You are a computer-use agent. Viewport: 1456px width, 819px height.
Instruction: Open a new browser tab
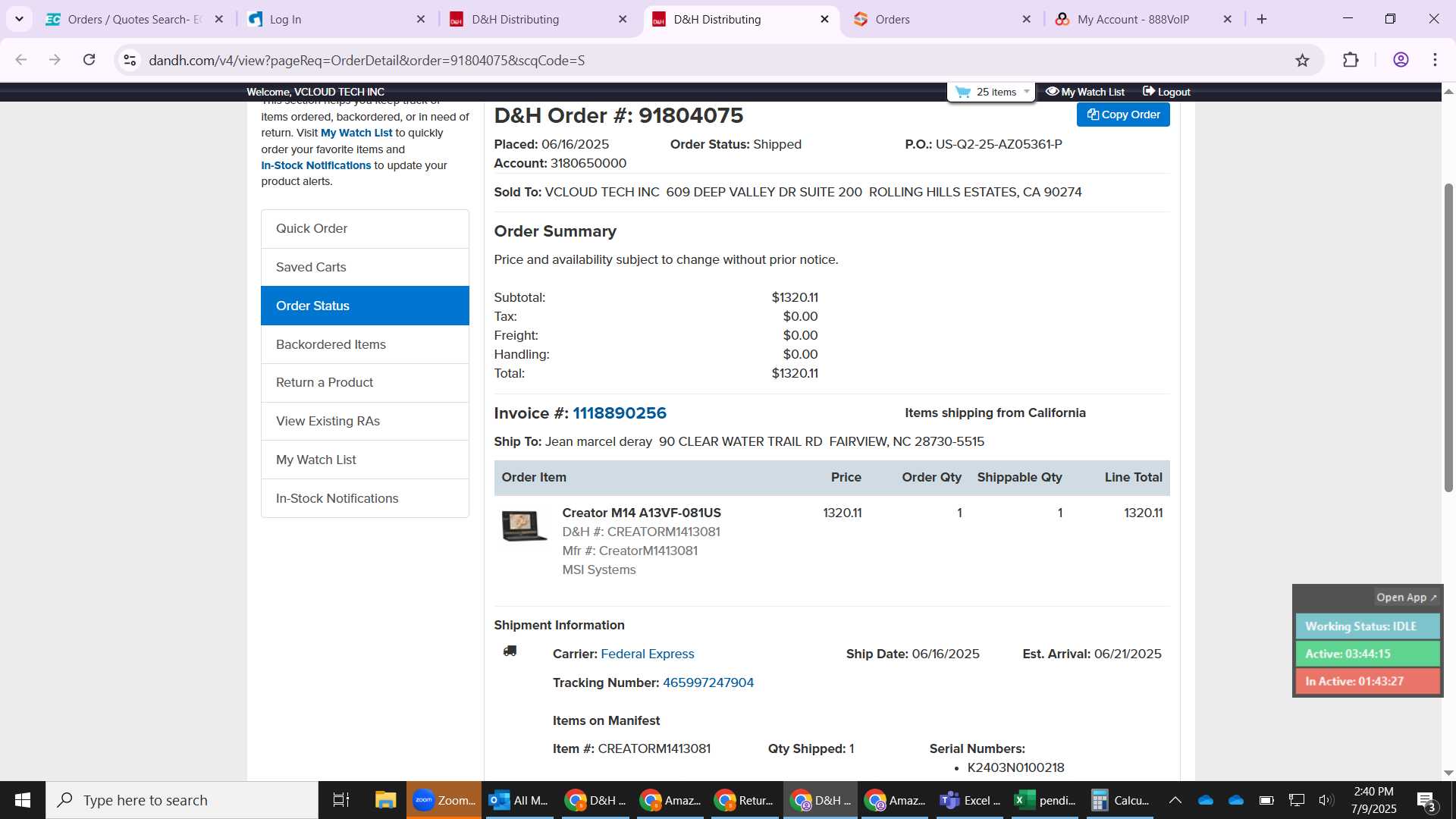tap(1262, 19)
